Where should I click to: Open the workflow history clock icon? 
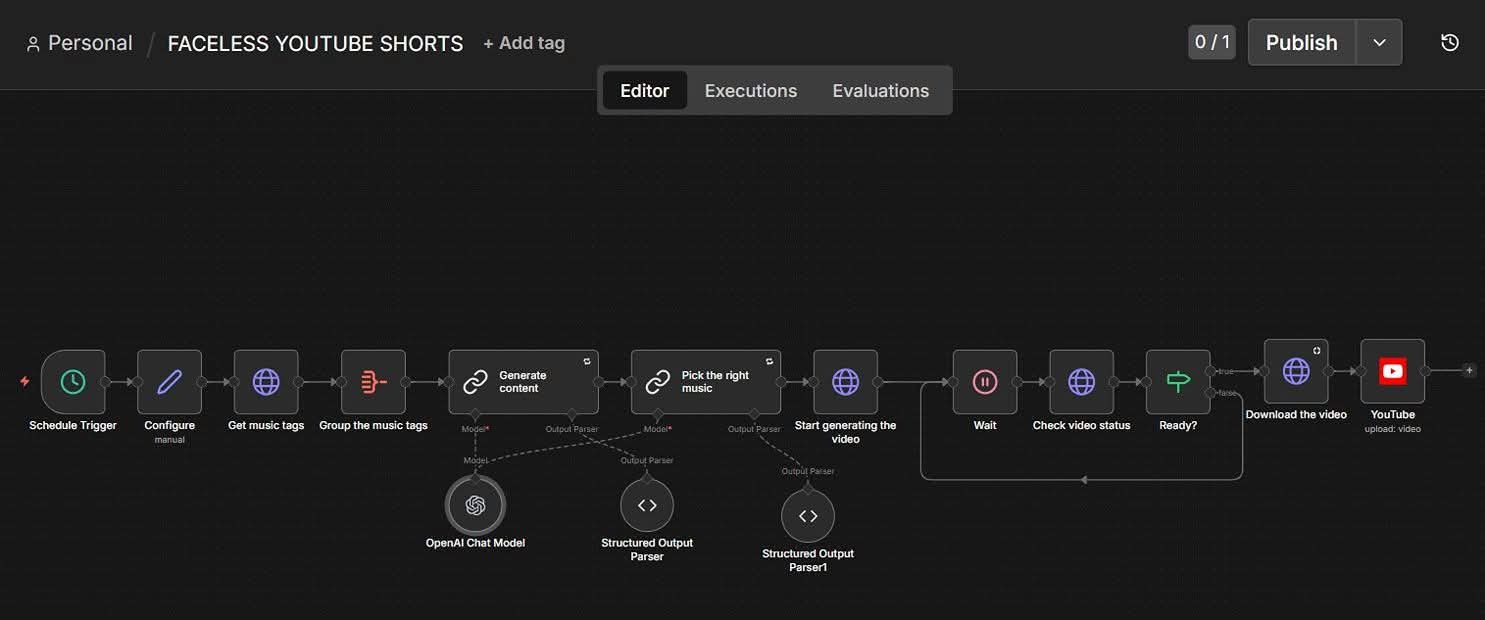1450,42
